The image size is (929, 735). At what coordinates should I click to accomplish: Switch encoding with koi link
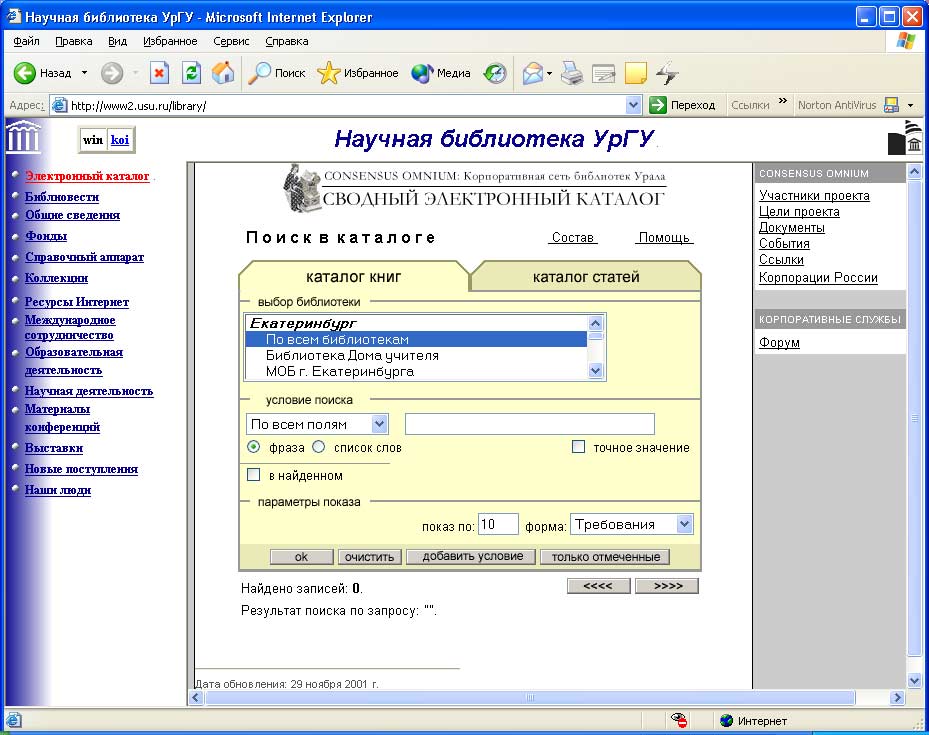120,140
